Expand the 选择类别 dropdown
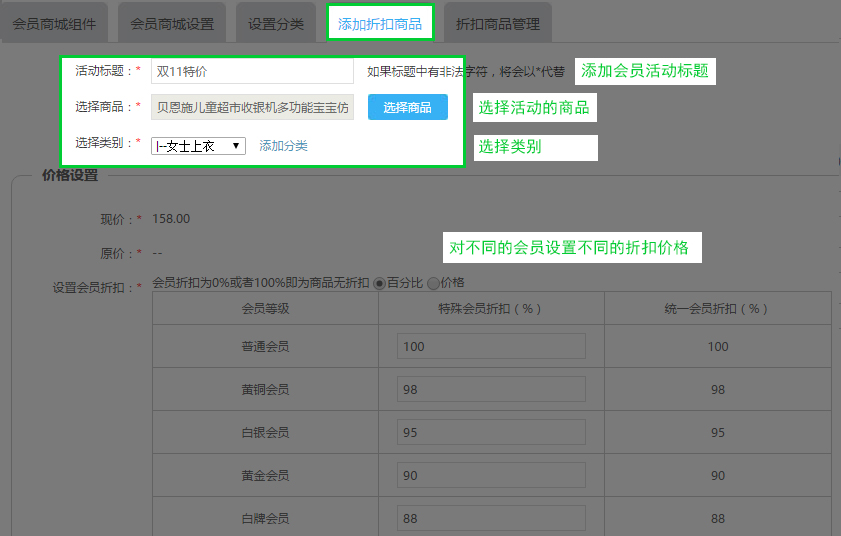Screen dimensions: 841x536 [198, 146]
